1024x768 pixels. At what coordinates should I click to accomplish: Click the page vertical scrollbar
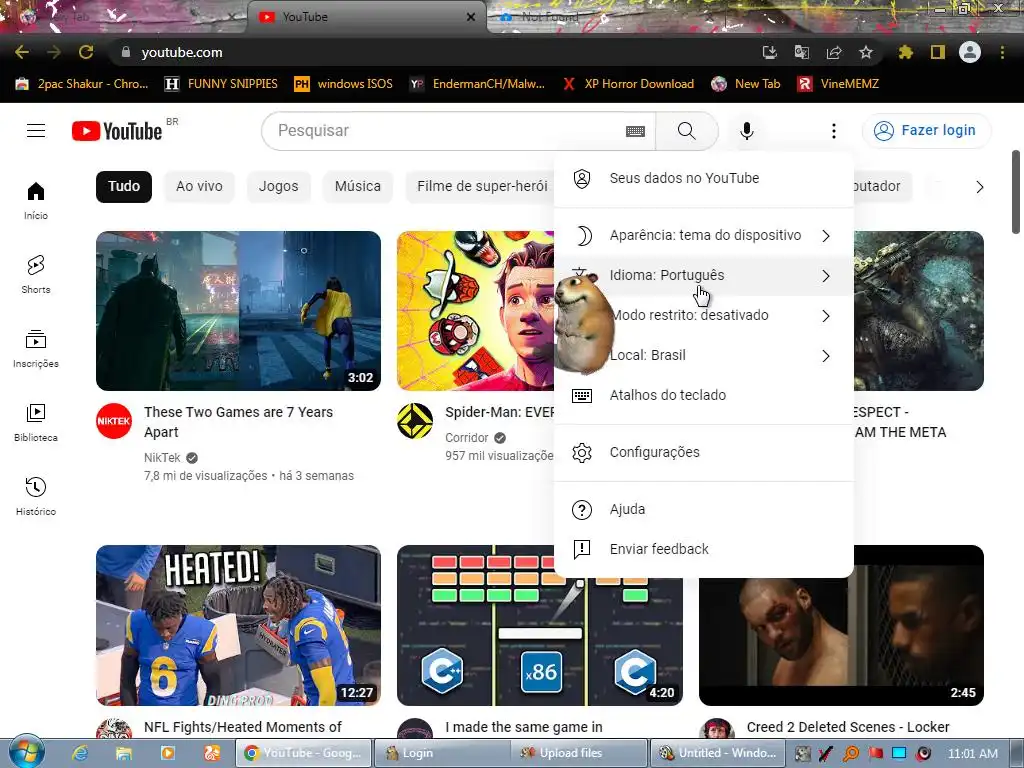1016,192
